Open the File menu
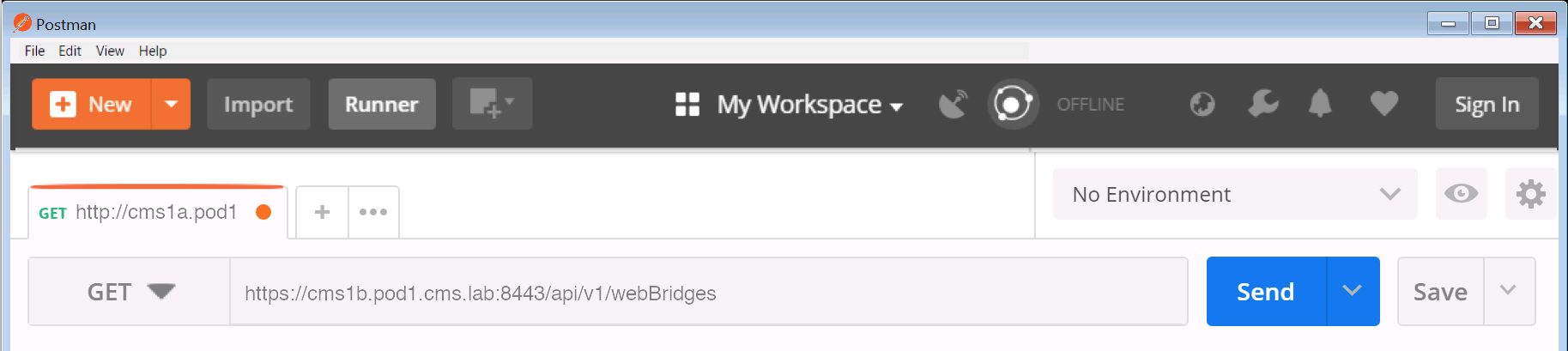 34,51
